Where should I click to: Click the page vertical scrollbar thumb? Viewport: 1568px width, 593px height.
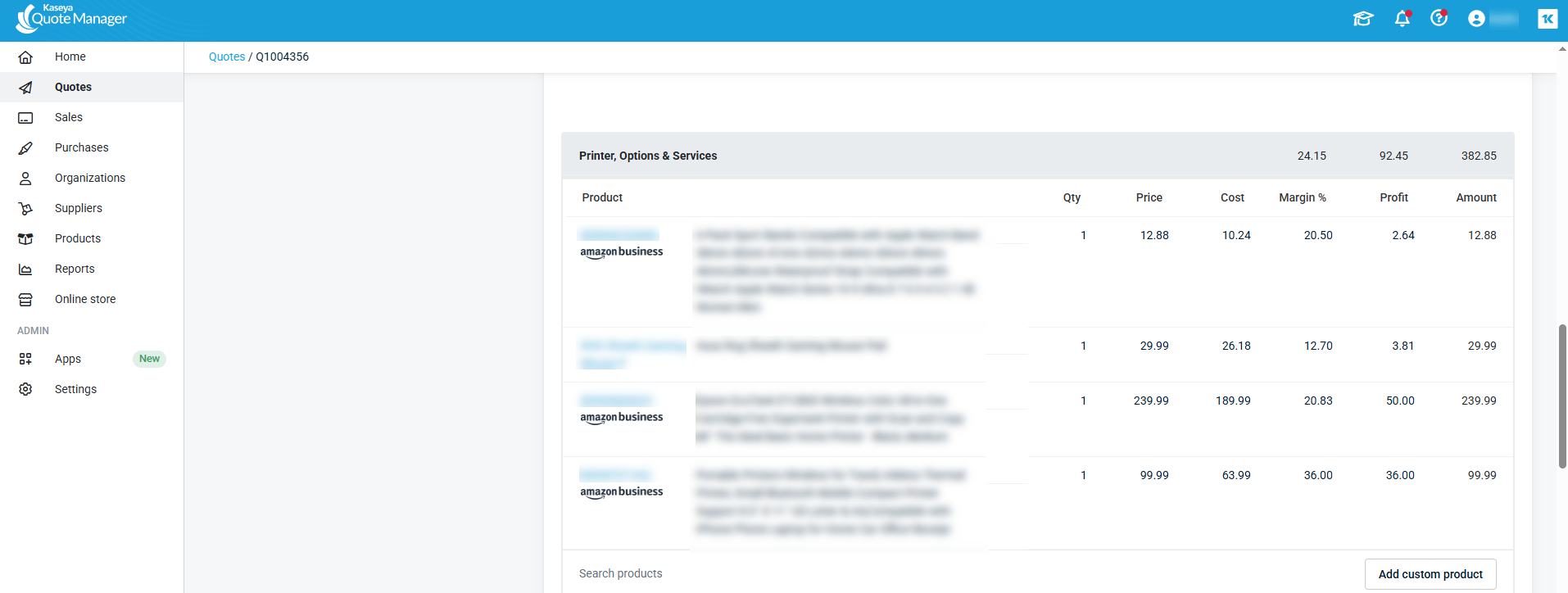point(1561,396)
